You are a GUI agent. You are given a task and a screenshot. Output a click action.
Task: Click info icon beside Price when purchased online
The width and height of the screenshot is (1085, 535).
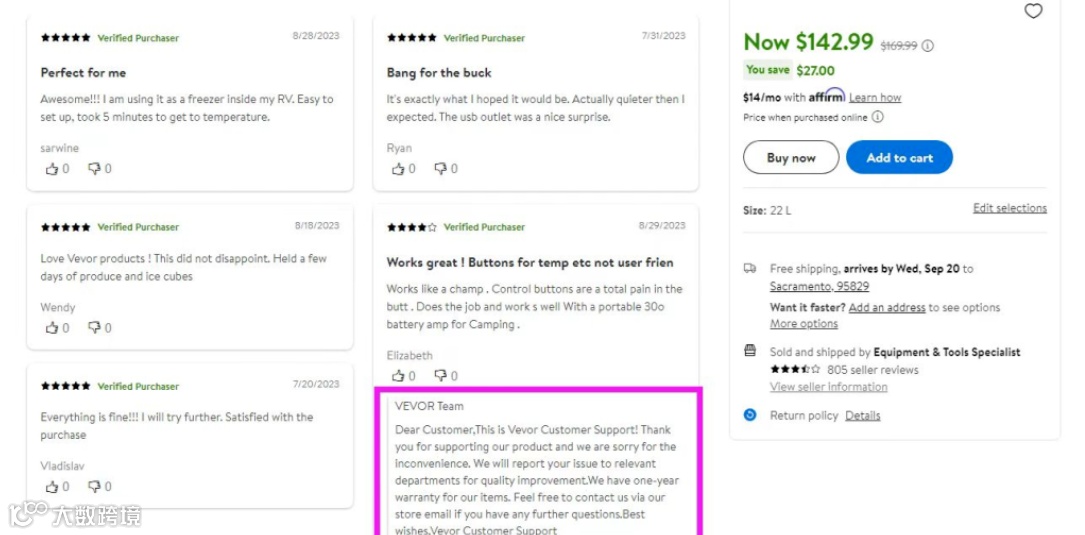[878, 117]
